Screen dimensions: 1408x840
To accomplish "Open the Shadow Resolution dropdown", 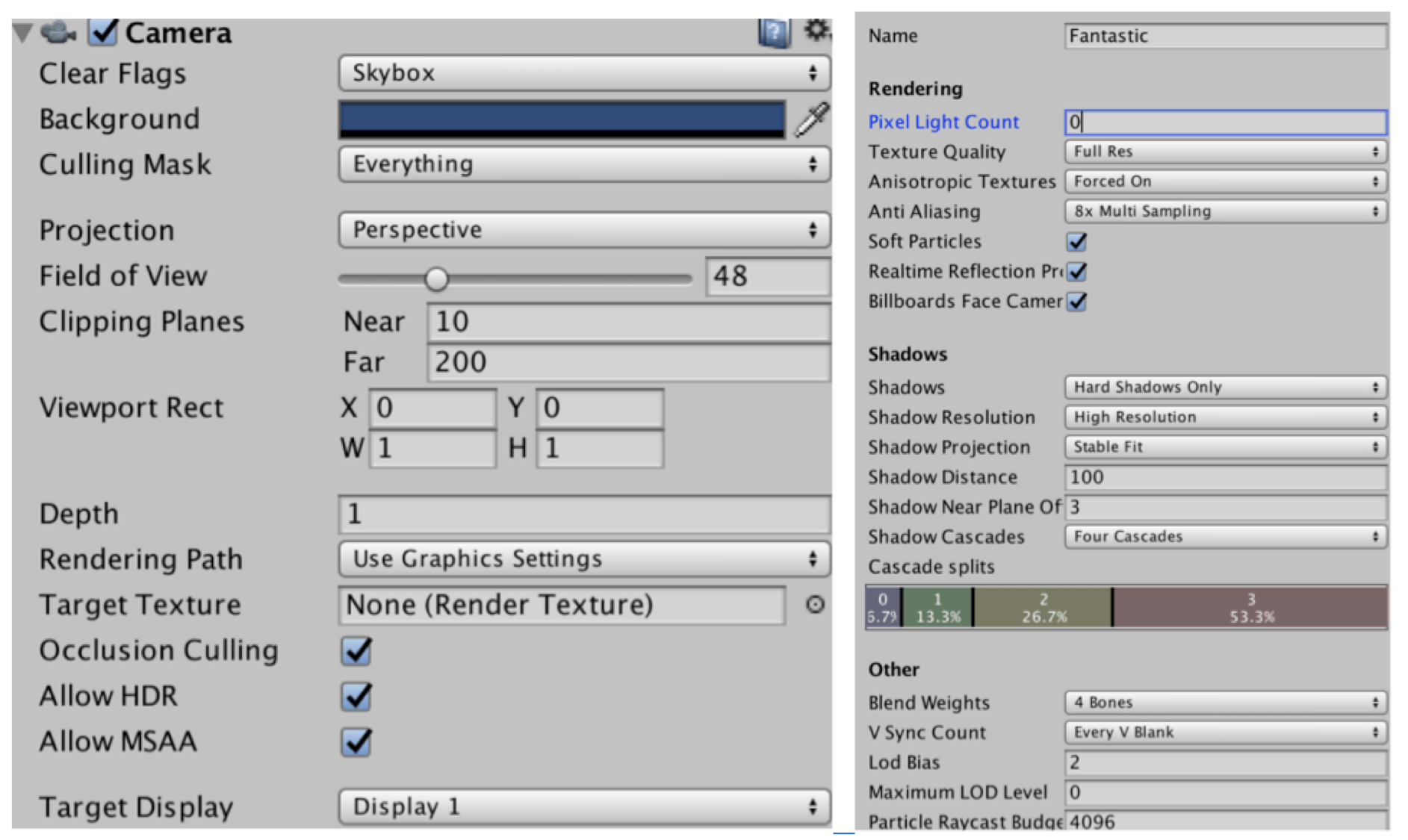I will 1226,417.
